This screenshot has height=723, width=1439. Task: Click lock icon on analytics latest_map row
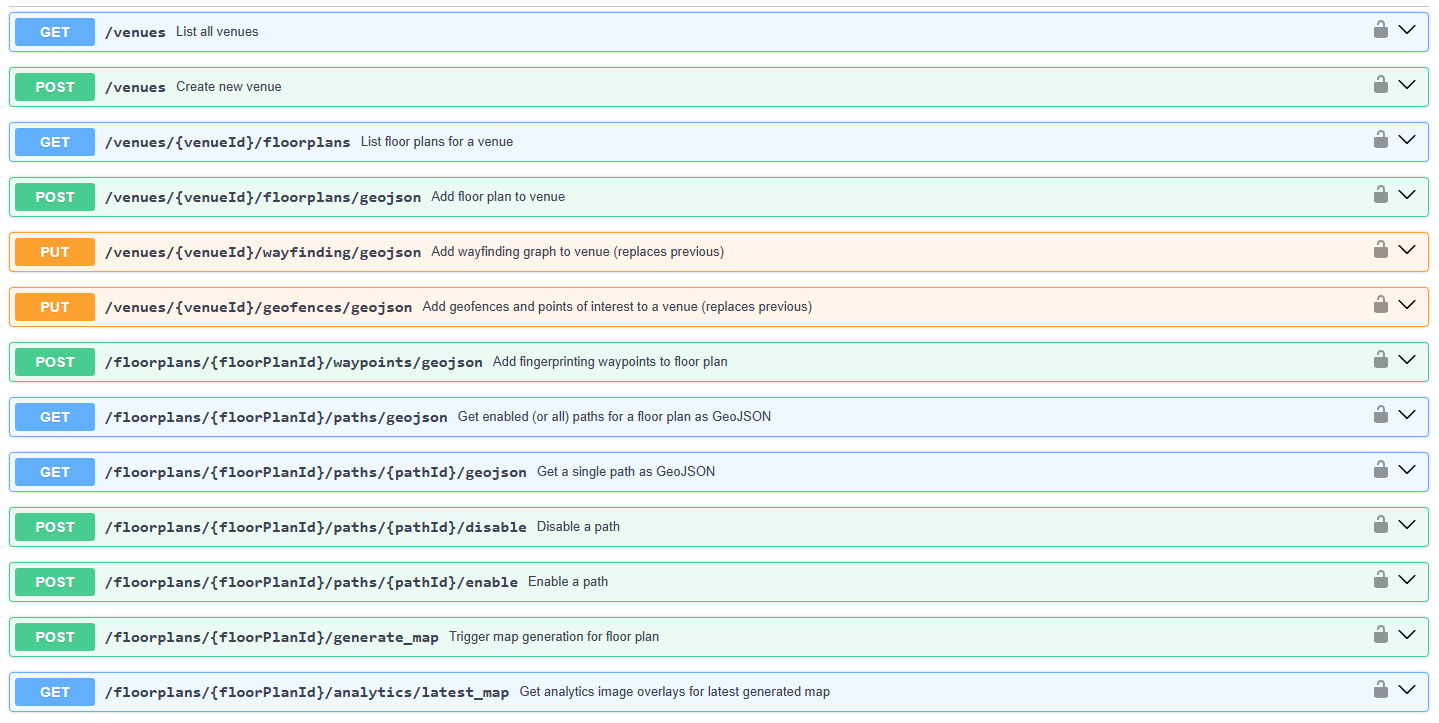point(1380,690)
